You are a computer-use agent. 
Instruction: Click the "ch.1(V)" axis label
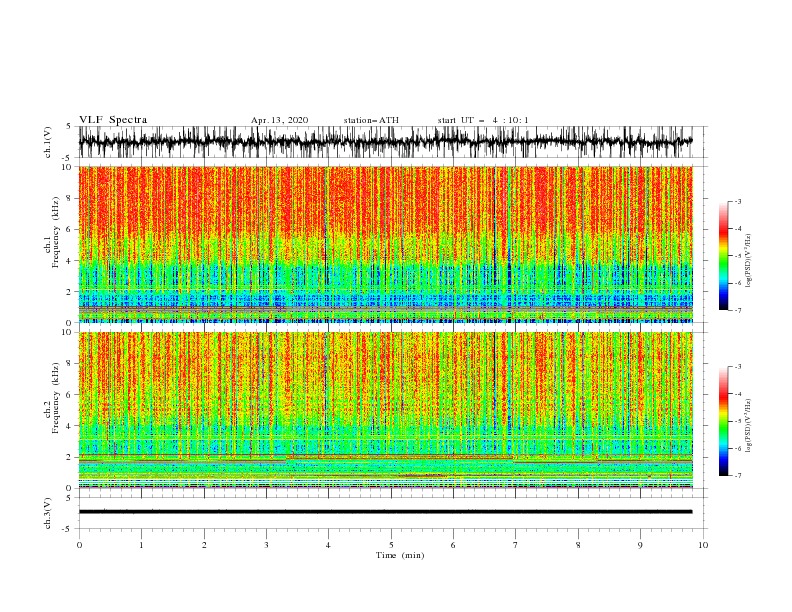click(x=48, y=142)
